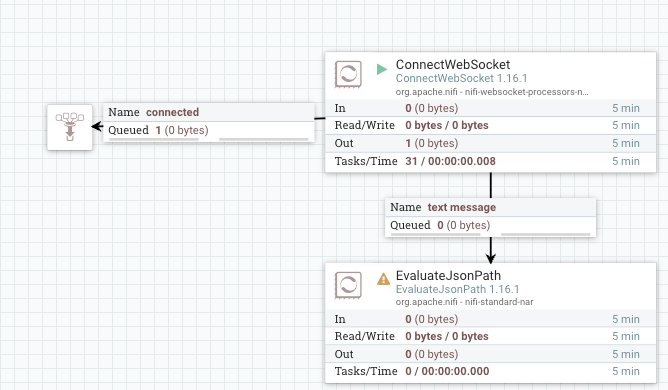
Task: Click the ConnectWebSocket processor icon
Action: (348, 74)
